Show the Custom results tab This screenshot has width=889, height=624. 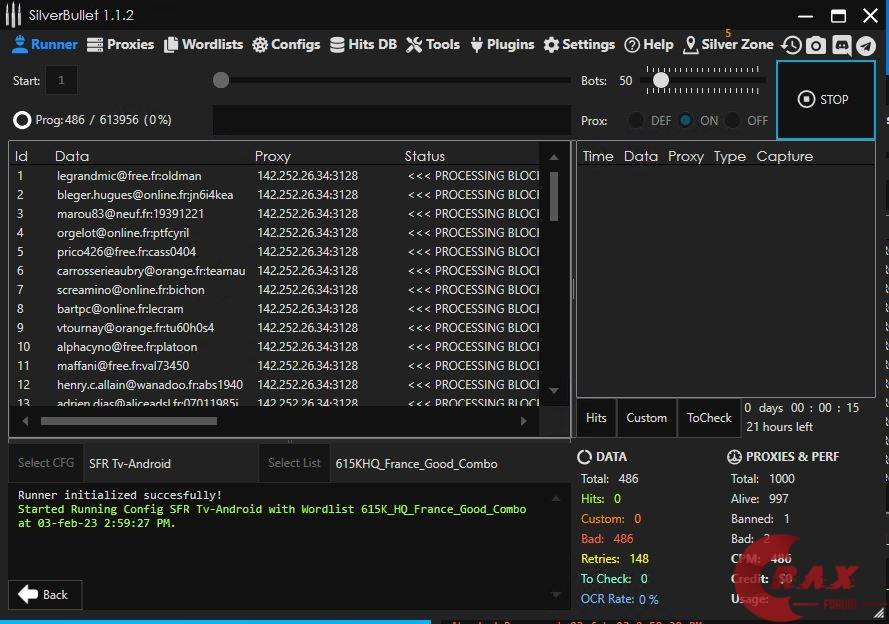[x=646, y=418]
